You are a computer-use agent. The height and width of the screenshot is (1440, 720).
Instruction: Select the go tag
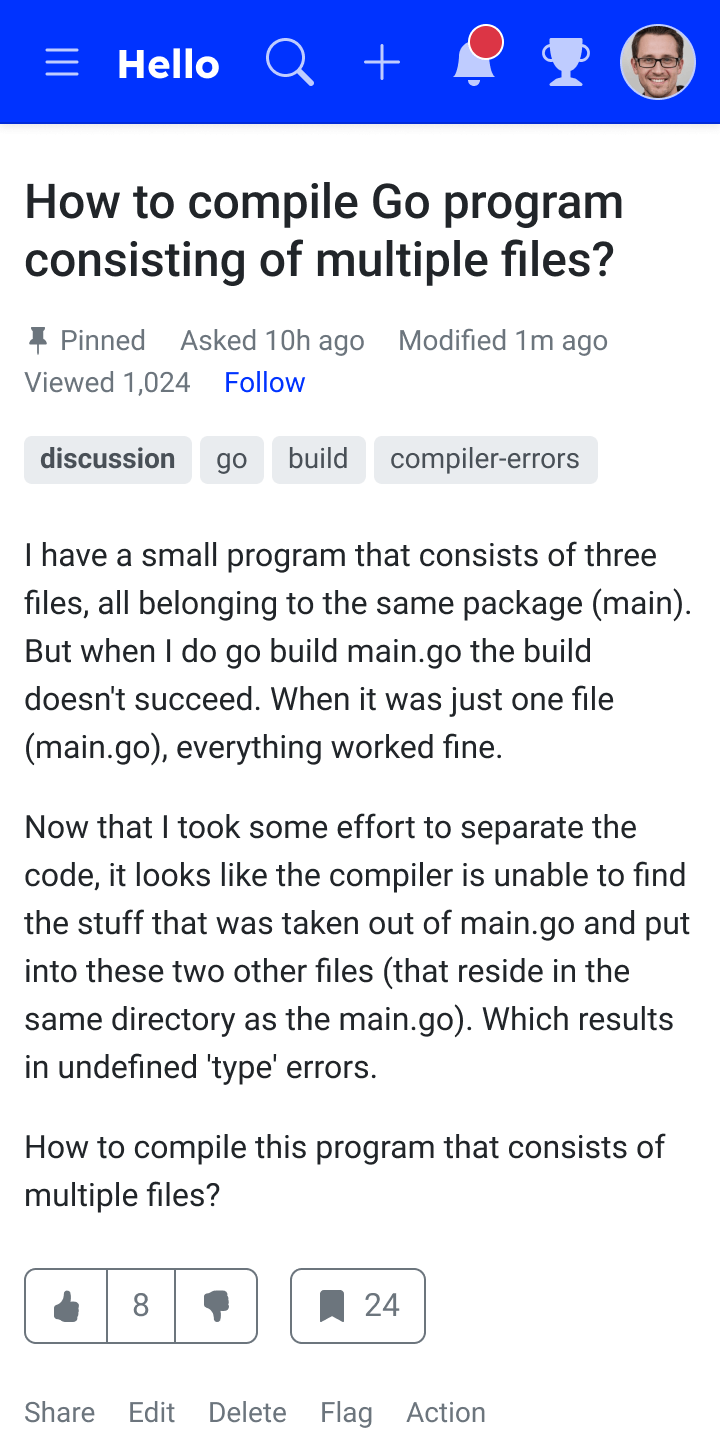tap(232, 459)
